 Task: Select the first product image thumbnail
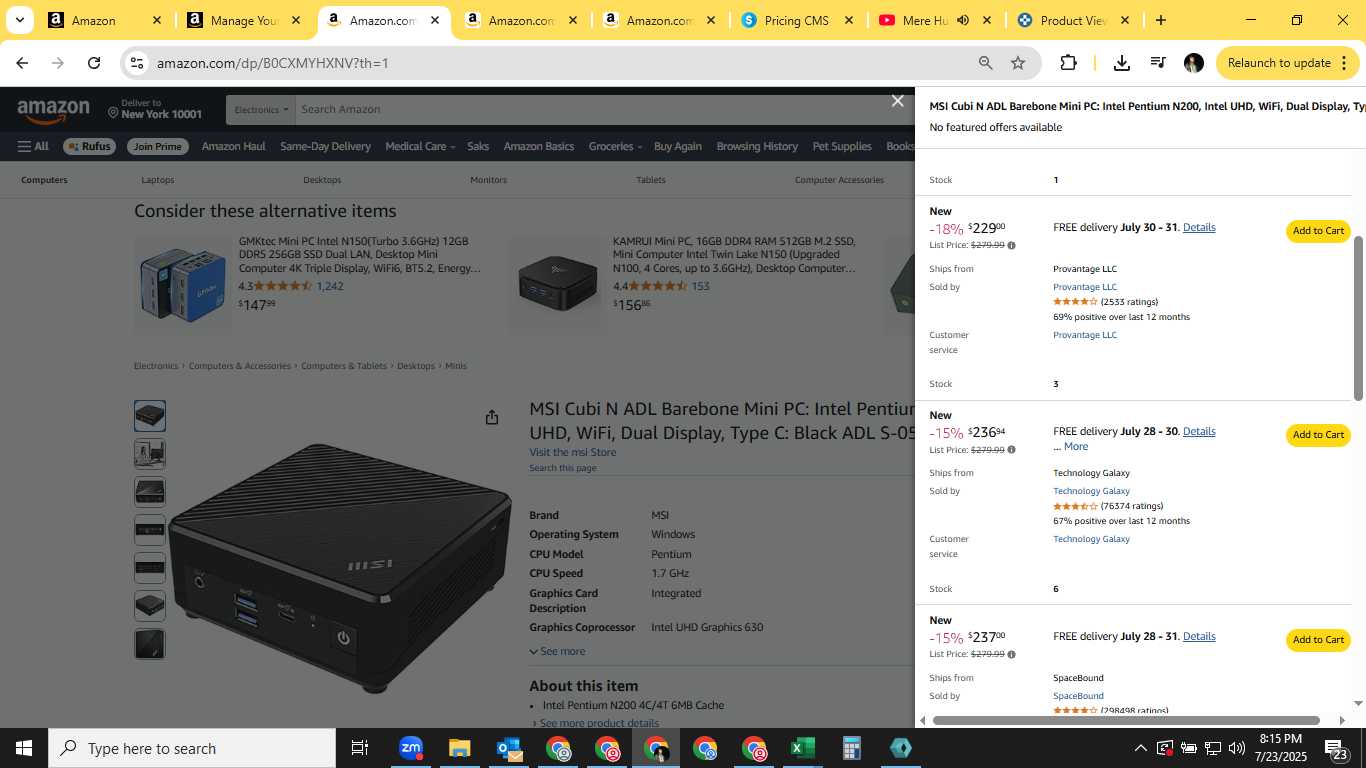coord(150,416)
